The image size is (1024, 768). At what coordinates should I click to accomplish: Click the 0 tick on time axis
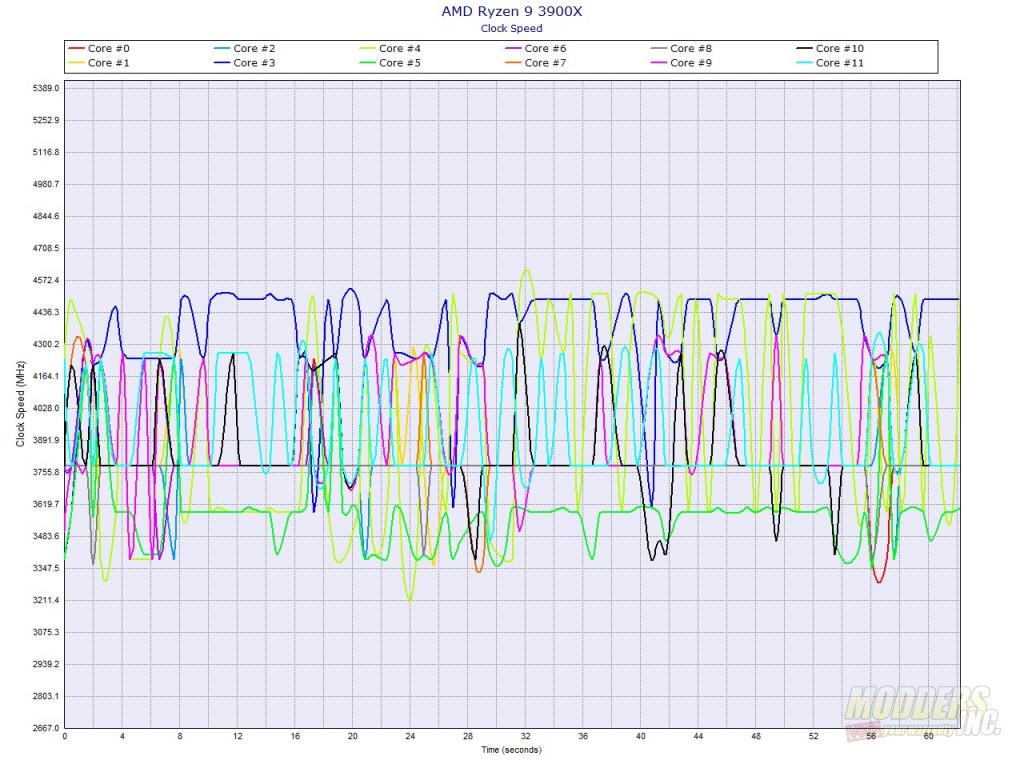pos(65,736)
